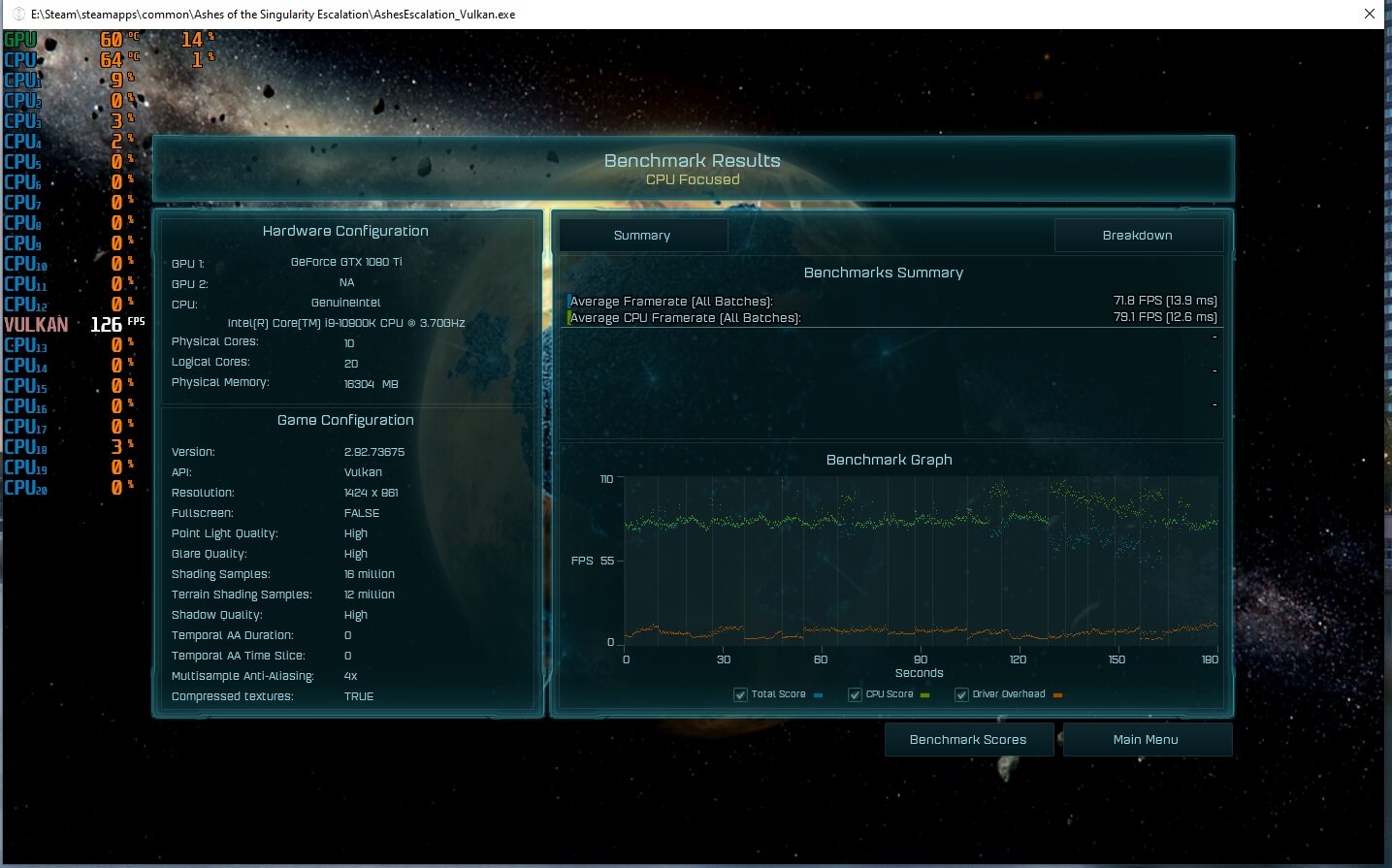The image size is (1392, 868).
Task: Click the Logical Cores value 20
Action: (x=351, y=364)
